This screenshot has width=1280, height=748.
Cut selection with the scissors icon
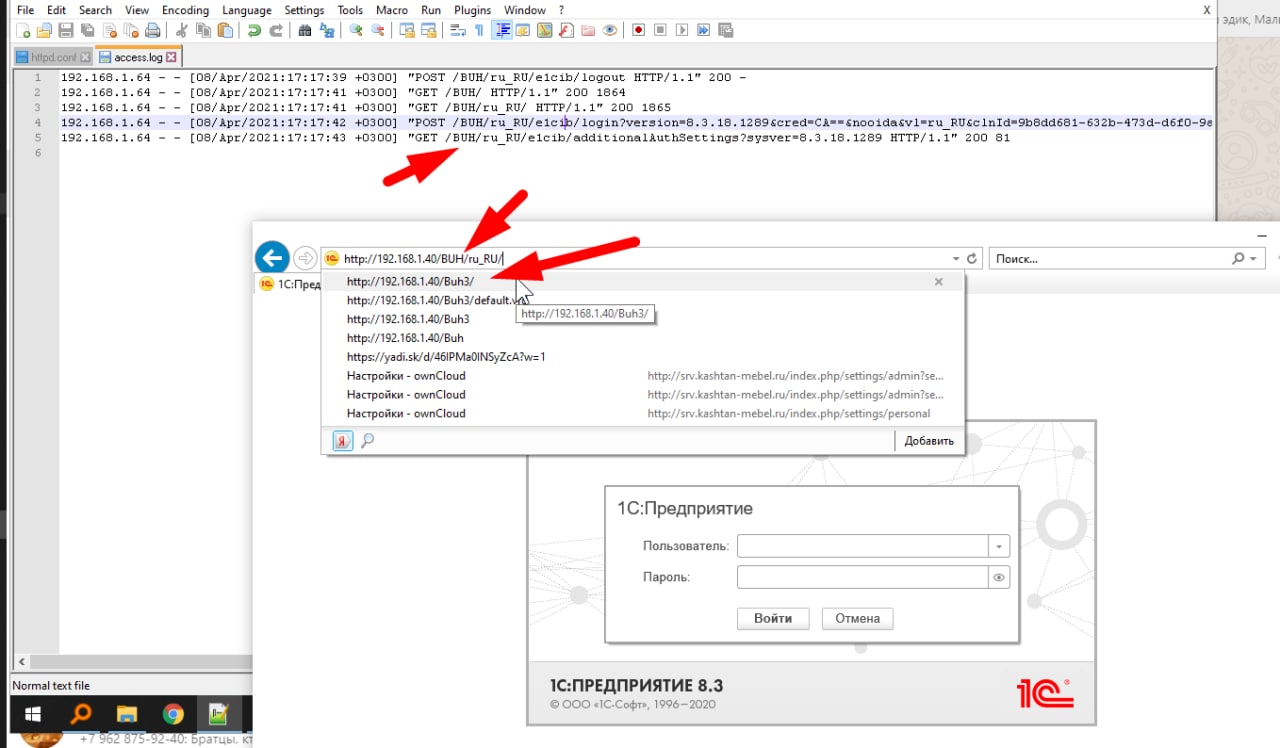click(x=181, y=30)
